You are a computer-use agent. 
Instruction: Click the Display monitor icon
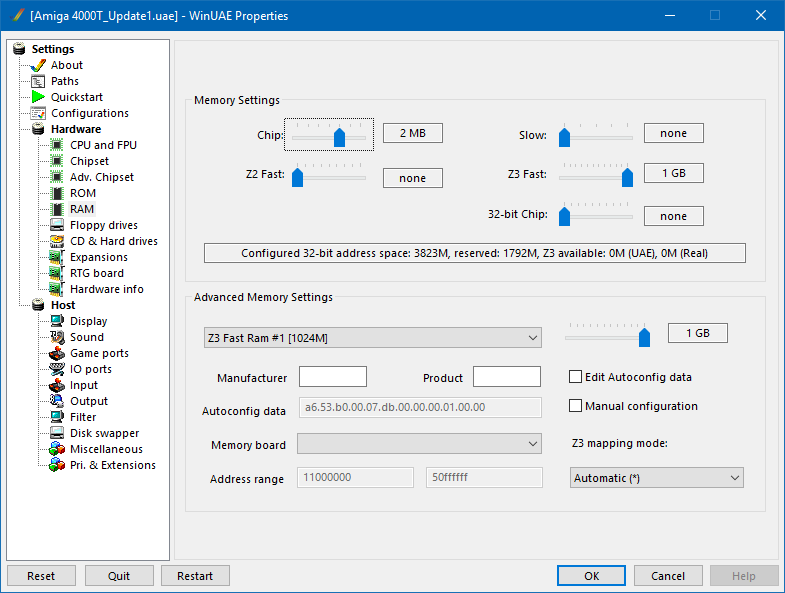(57, 321)
